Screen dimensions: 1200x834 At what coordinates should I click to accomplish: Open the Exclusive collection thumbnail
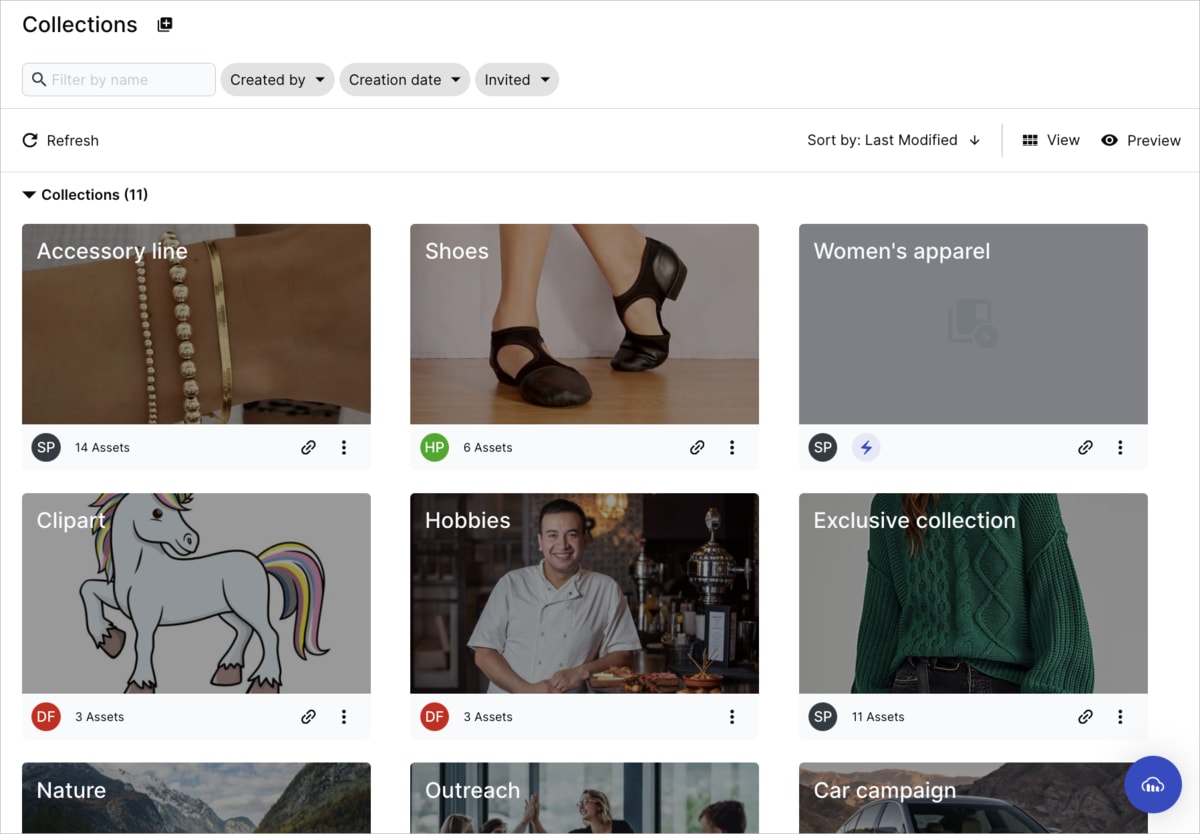973,593
